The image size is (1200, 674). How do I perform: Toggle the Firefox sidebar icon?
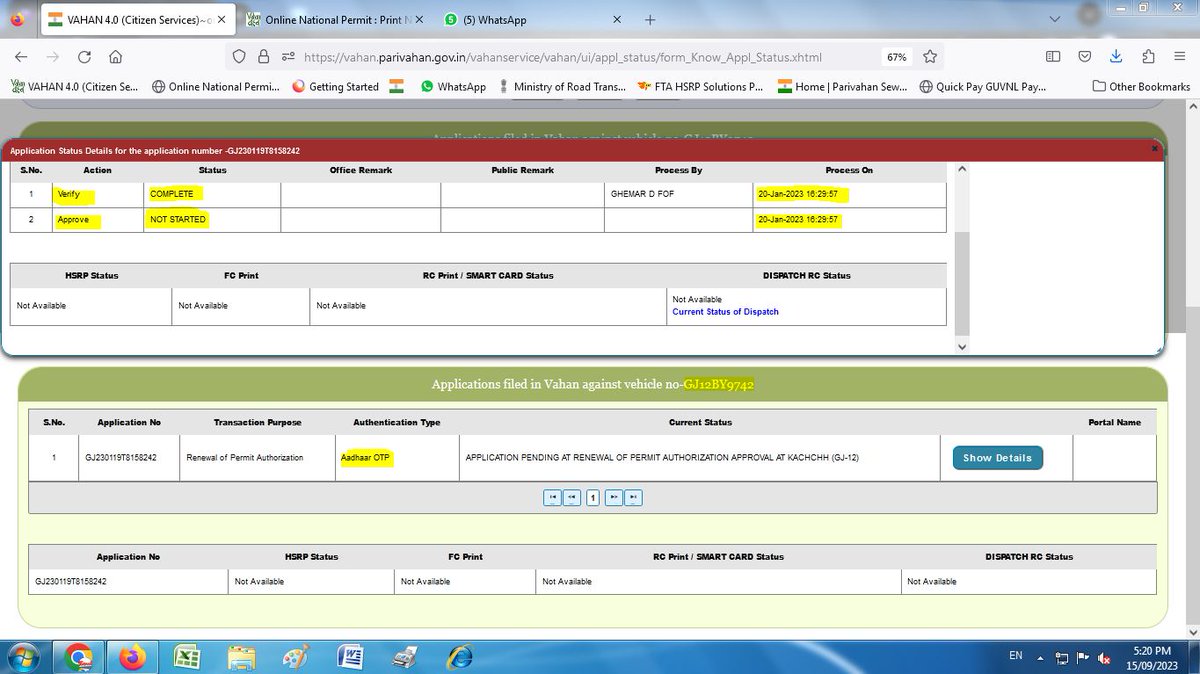(x=1053, y=57)
